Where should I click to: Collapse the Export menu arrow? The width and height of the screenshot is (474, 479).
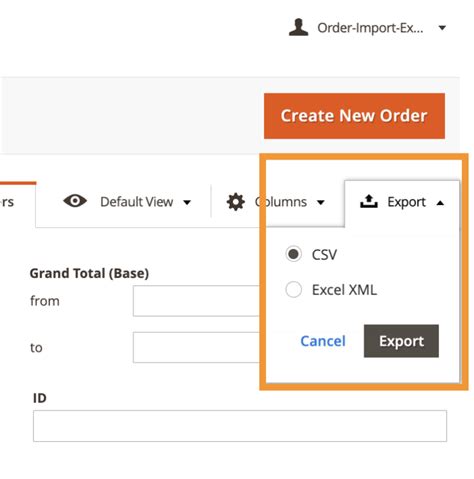click(440, 203)
